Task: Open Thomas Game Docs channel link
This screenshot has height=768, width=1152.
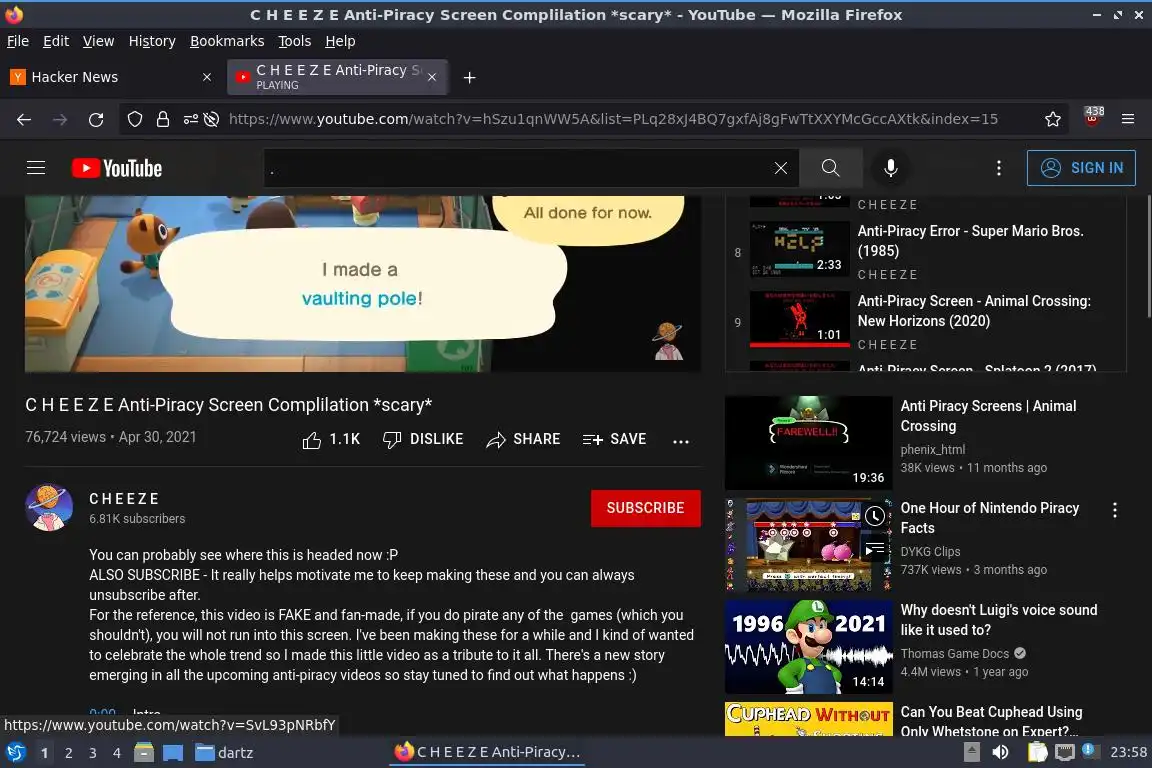Action: click(954, 653)
